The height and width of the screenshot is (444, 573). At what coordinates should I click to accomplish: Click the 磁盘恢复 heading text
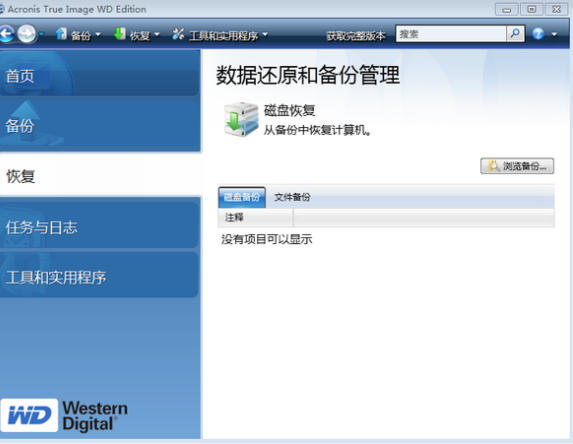pyautogui.click(x=289, y=110)
